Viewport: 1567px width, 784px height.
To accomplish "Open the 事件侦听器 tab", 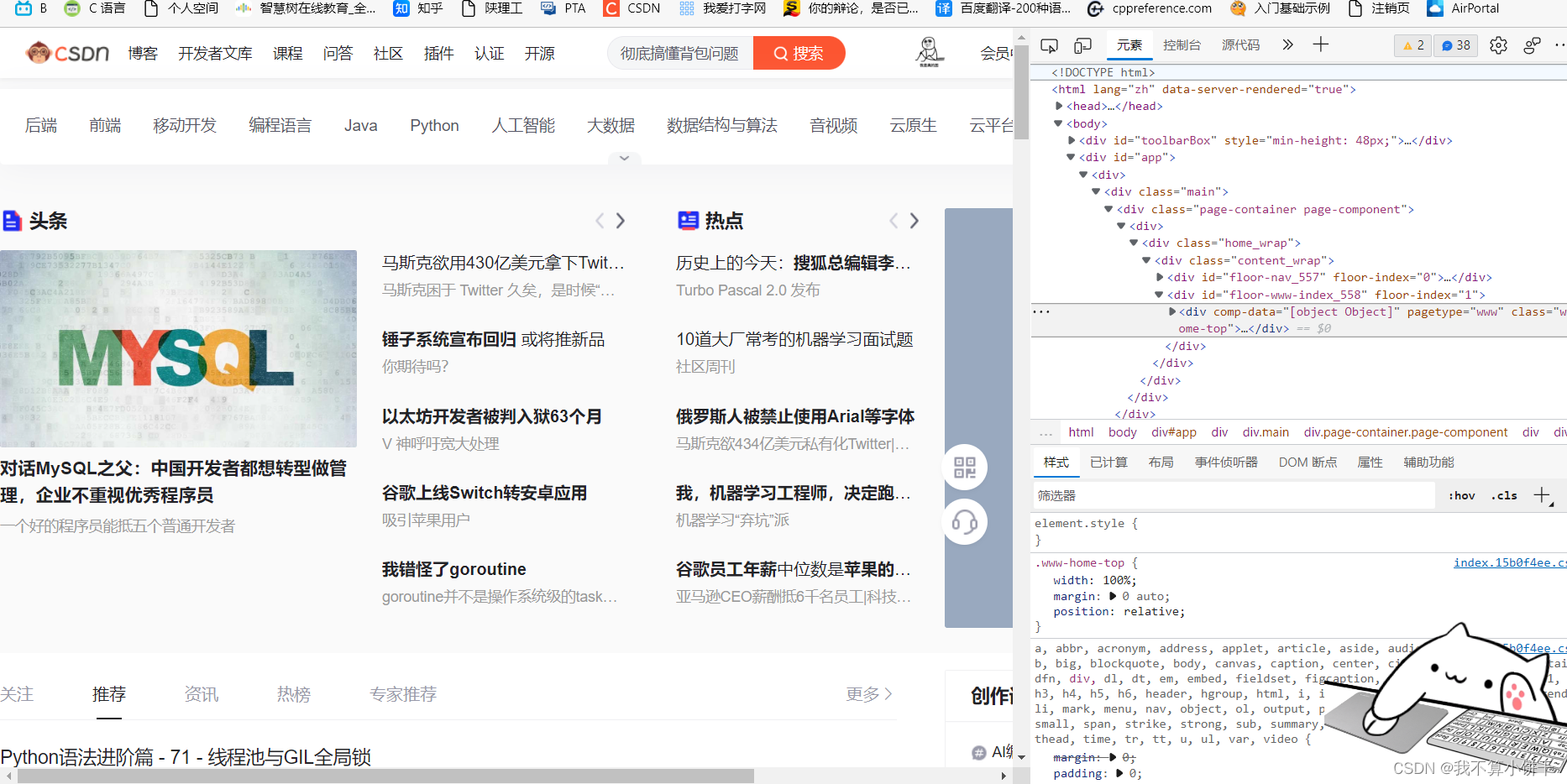I will tap(1227, 463).
